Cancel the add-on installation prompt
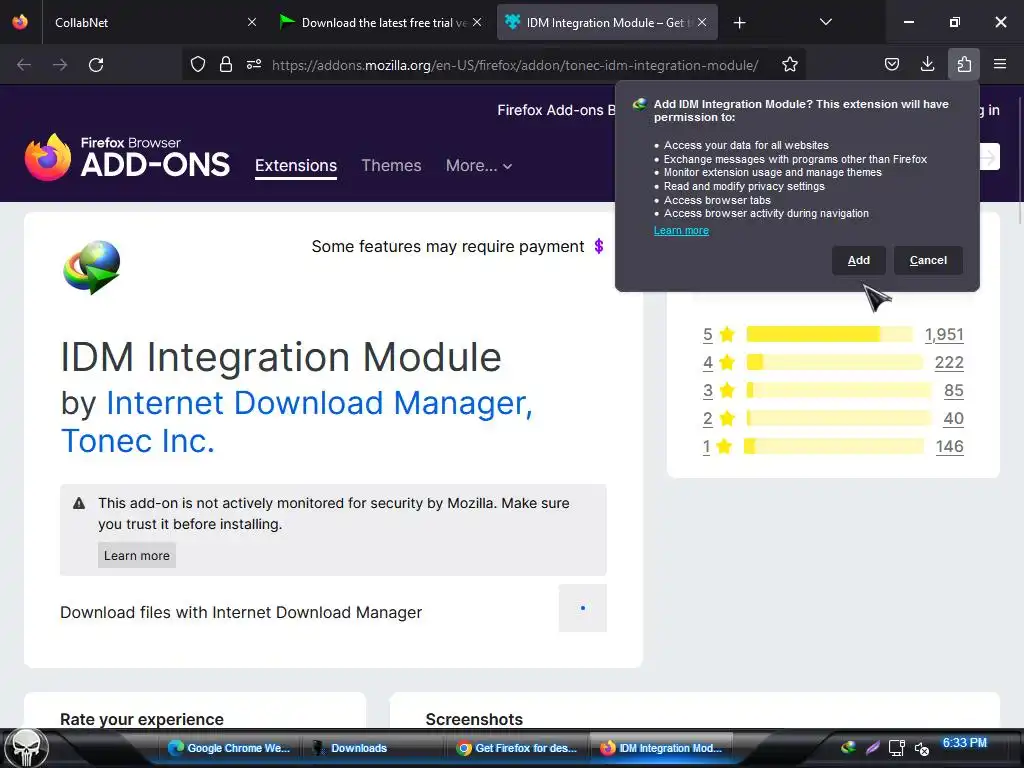The height and width of the screenshot is (768, 1024). click(928, 260)
